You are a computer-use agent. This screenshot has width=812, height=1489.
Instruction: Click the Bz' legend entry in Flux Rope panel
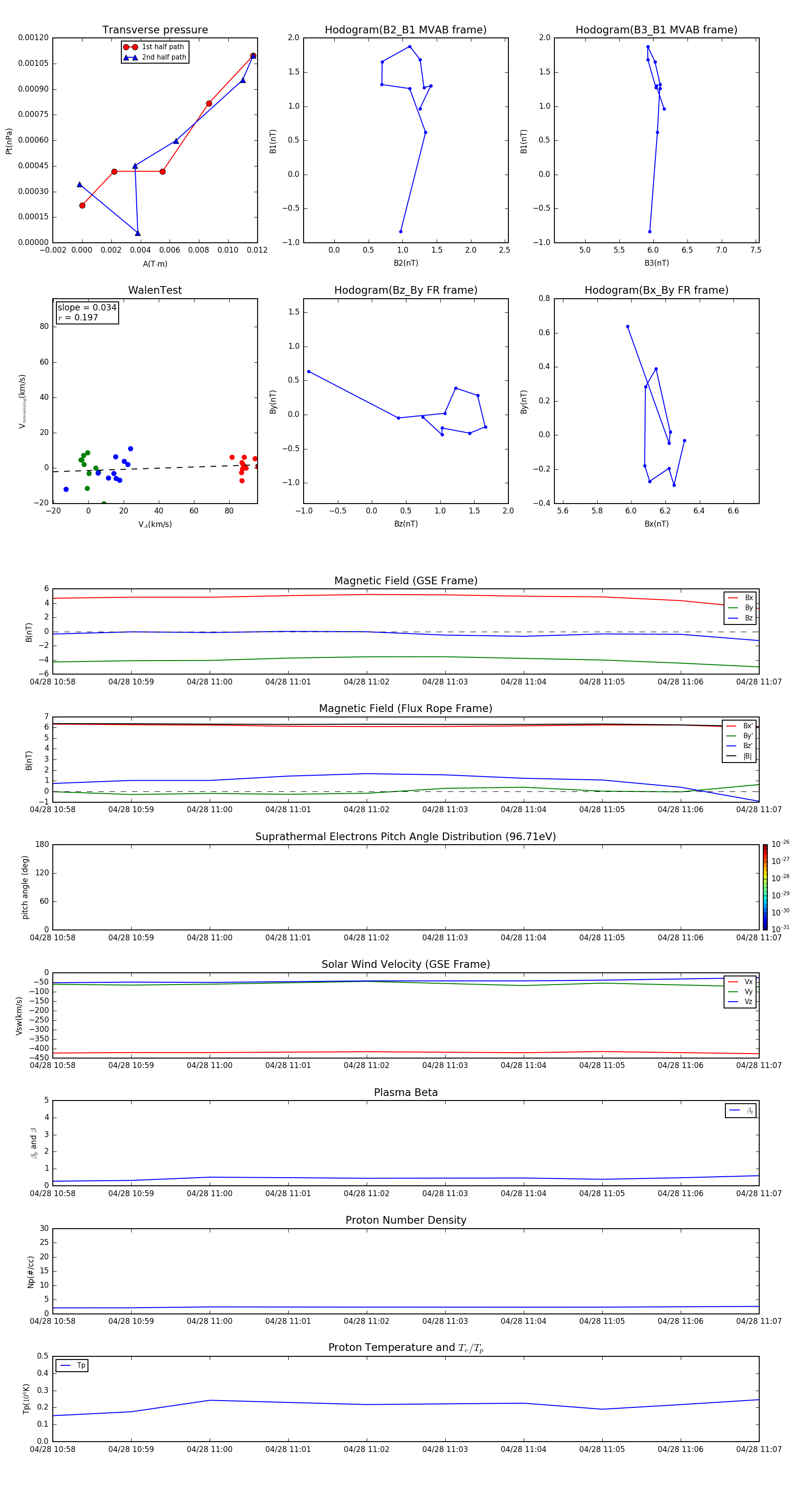pos(739,746)
